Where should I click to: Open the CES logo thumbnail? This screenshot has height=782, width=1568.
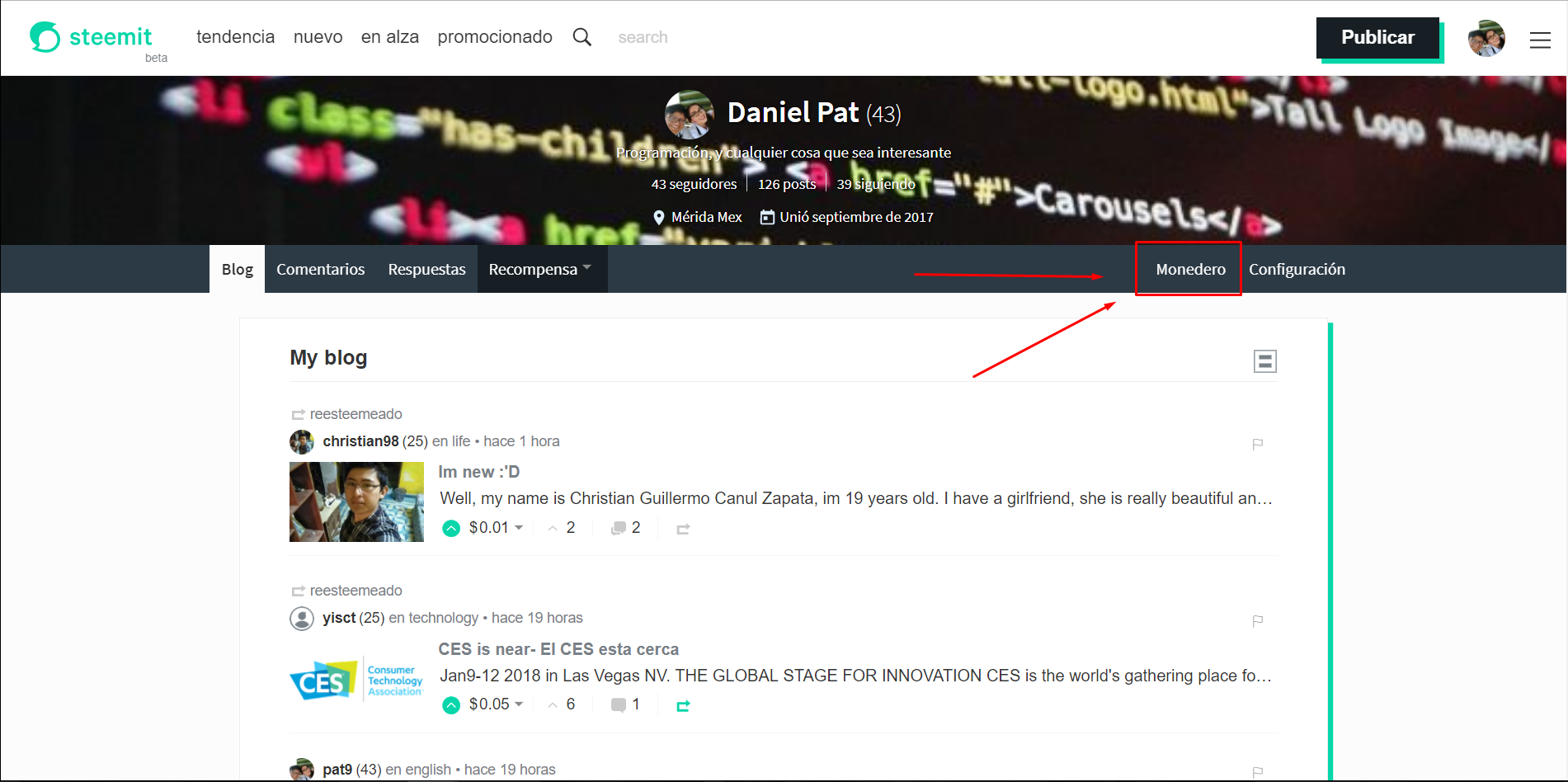(x=356, y=678)
